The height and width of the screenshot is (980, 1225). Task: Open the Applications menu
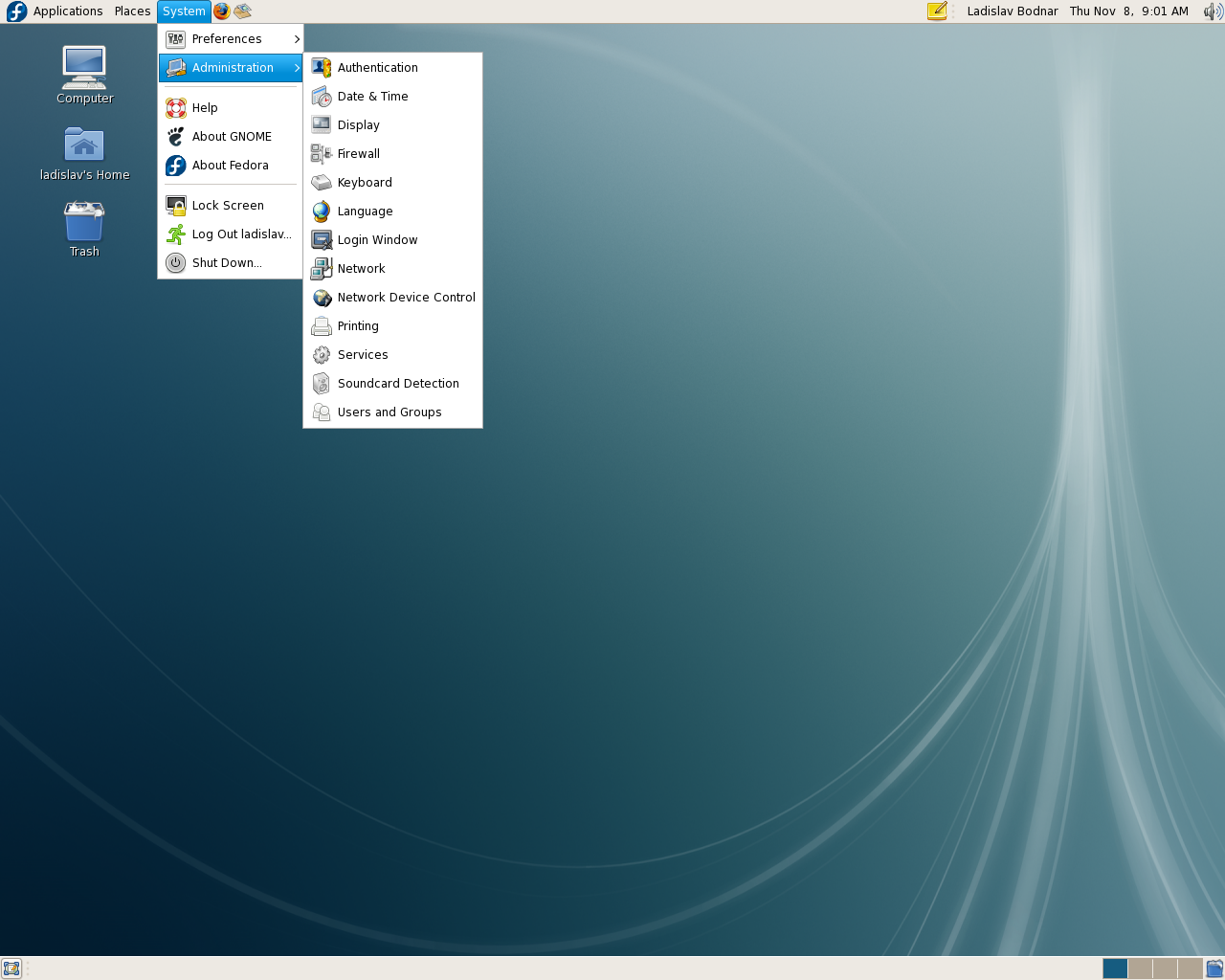pos(68,11)
